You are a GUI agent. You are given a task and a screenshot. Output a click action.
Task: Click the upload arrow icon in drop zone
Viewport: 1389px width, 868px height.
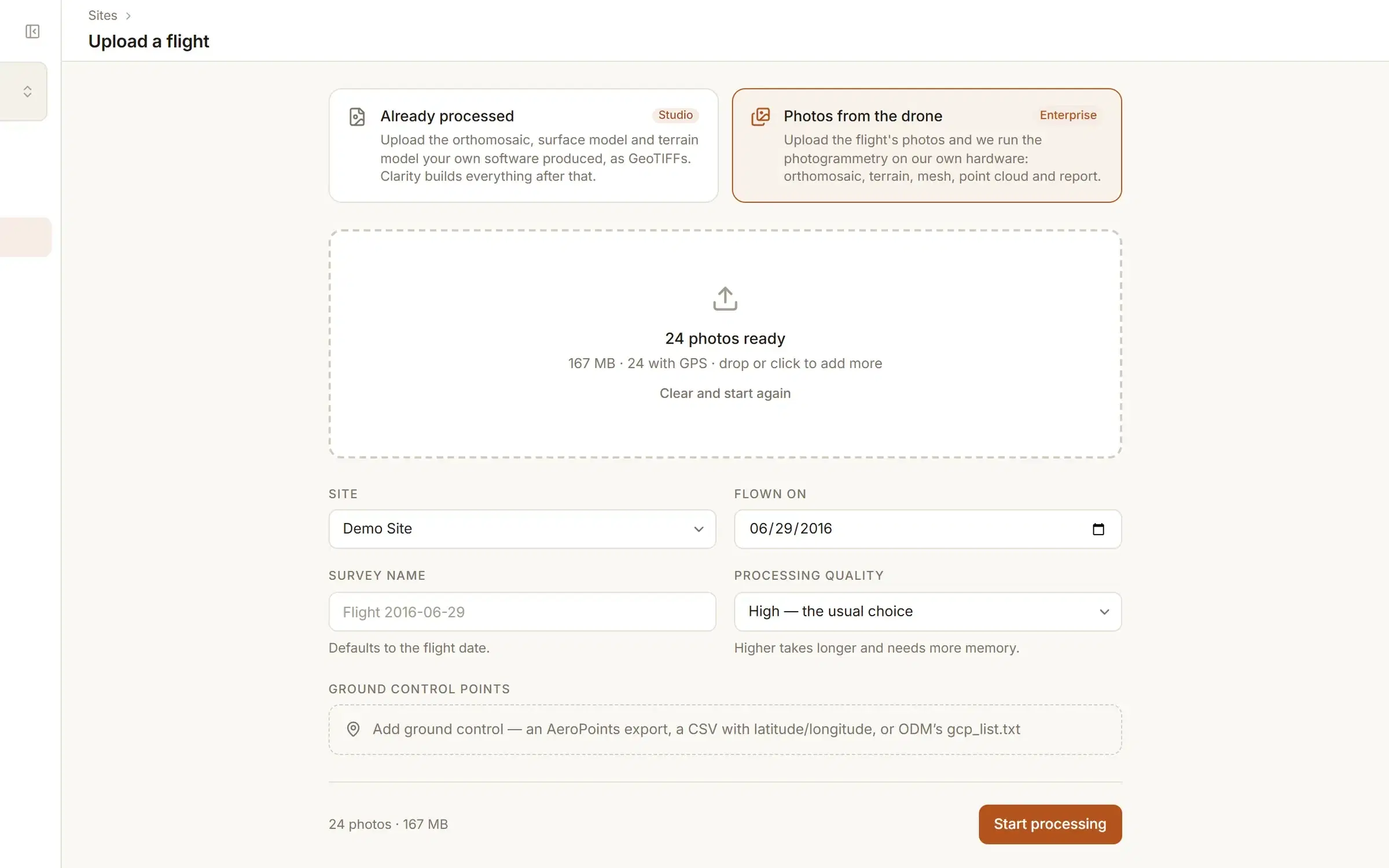click(725, 299)
